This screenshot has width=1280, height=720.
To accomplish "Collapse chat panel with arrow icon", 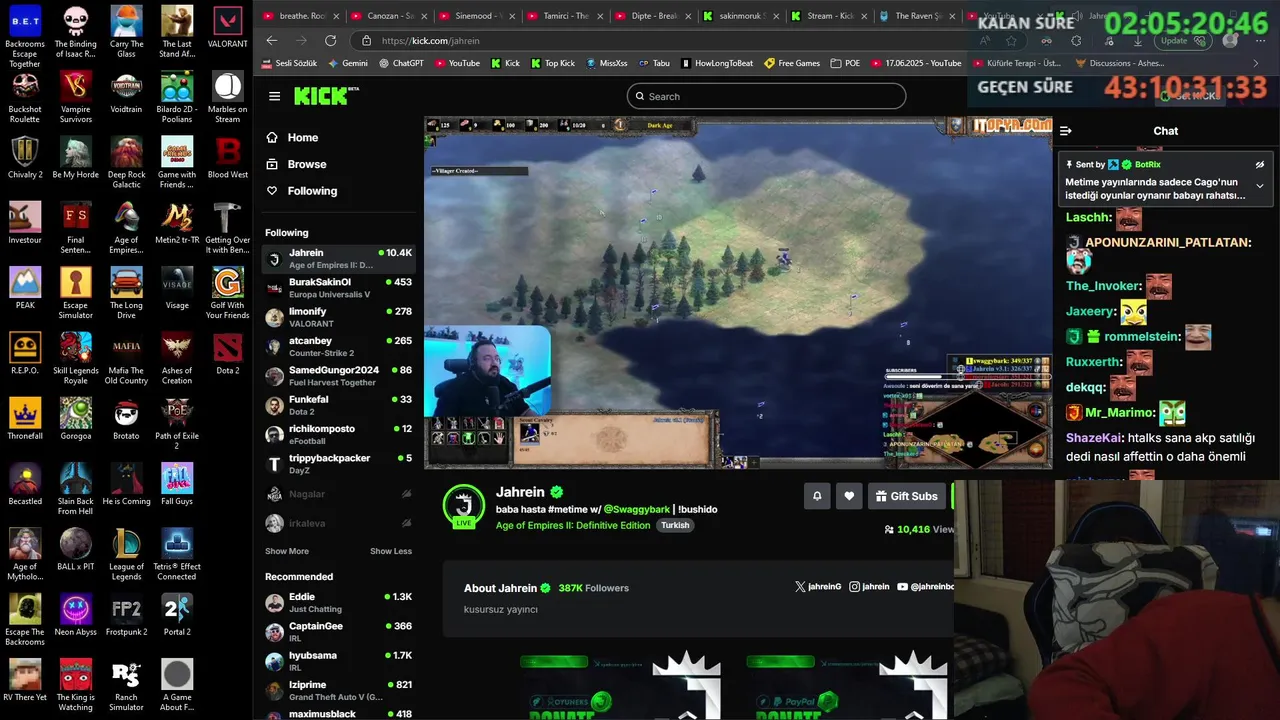I will tap(1066, 131).
